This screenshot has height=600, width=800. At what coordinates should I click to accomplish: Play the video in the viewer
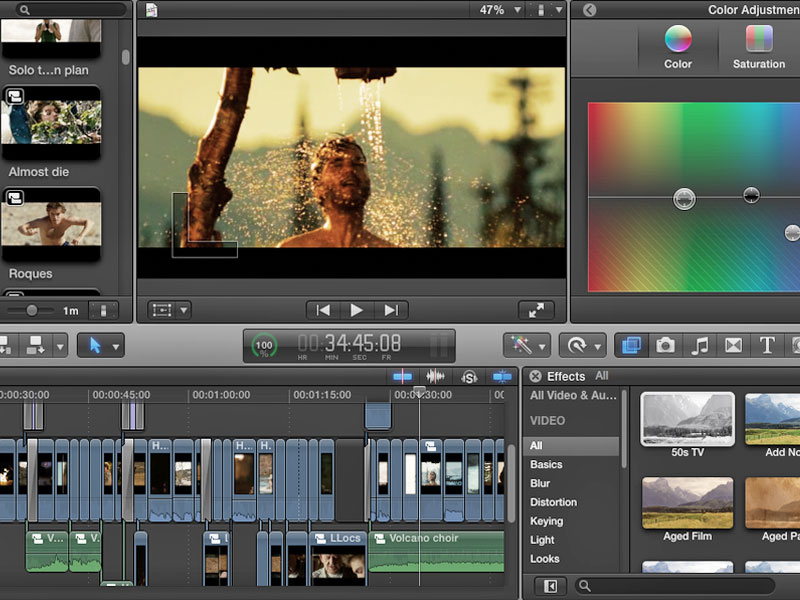[356, 310]
